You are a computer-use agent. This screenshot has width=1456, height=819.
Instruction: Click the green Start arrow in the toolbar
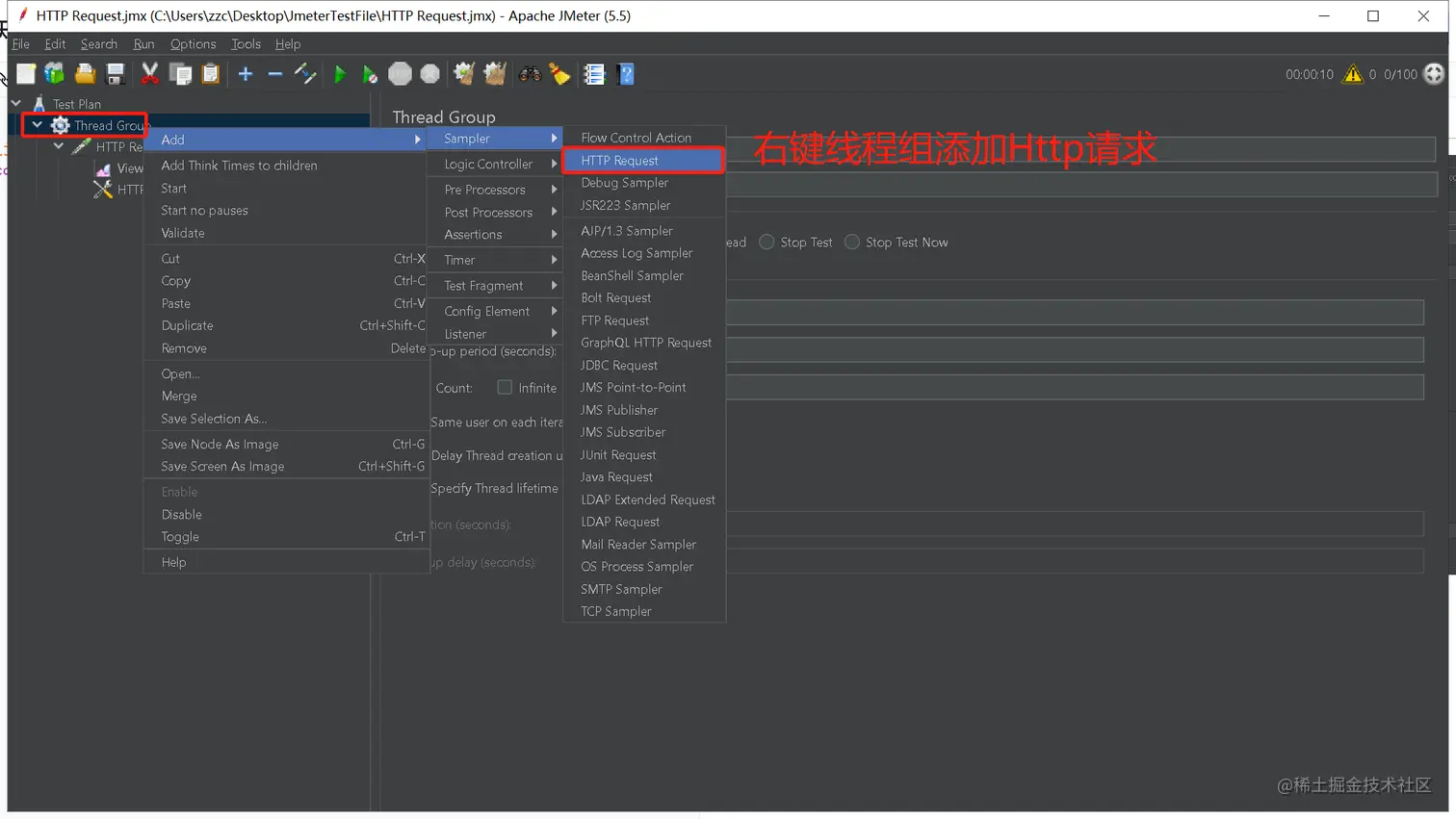pyautogui.click(x=340, y=74)
